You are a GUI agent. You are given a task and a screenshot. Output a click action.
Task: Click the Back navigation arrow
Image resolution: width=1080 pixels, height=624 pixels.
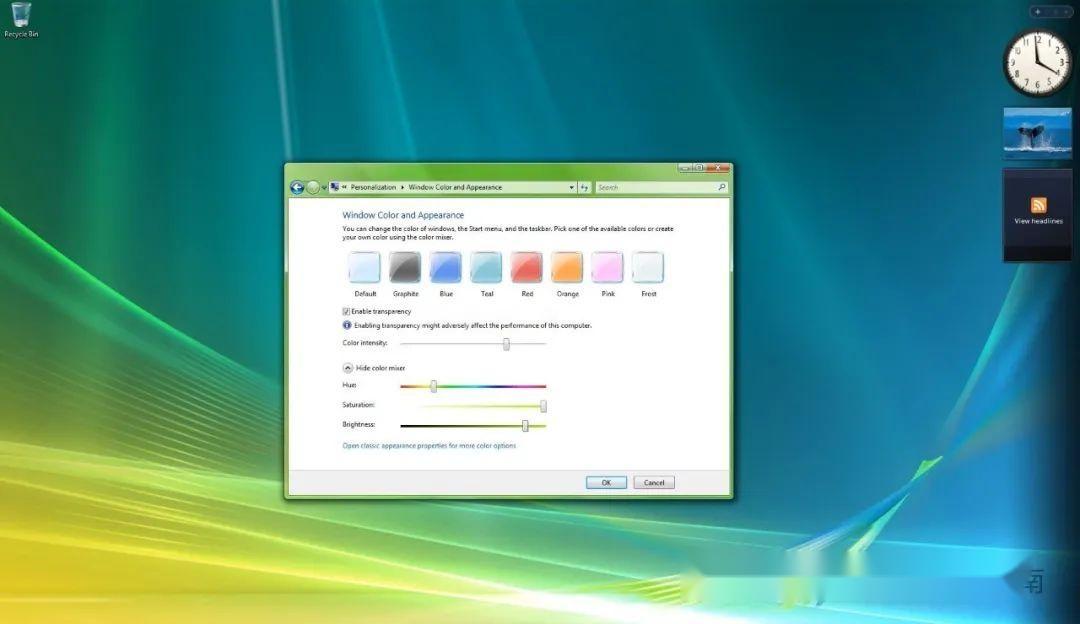(x=297, y=187)
